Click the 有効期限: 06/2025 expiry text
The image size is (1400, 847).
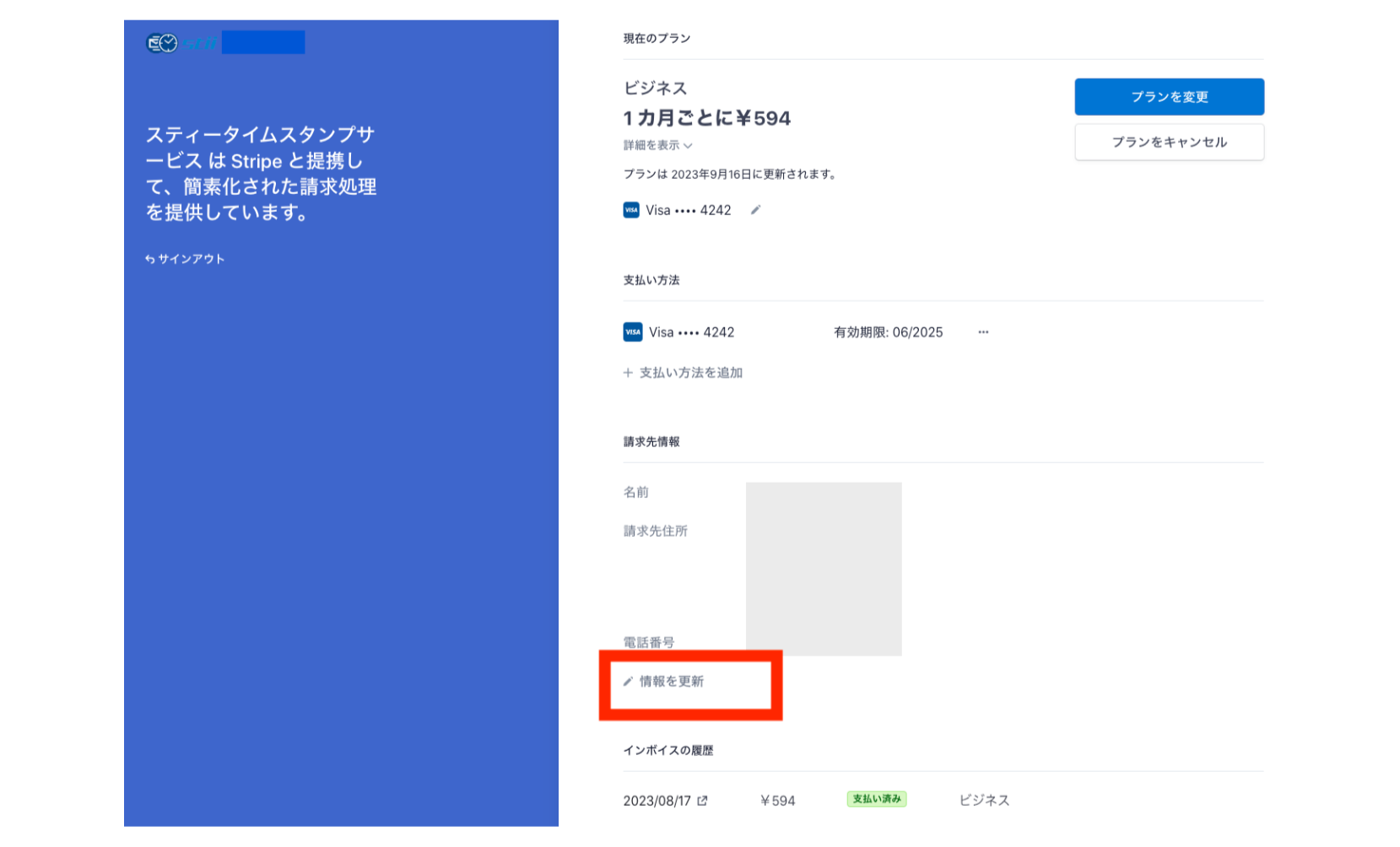888,332
